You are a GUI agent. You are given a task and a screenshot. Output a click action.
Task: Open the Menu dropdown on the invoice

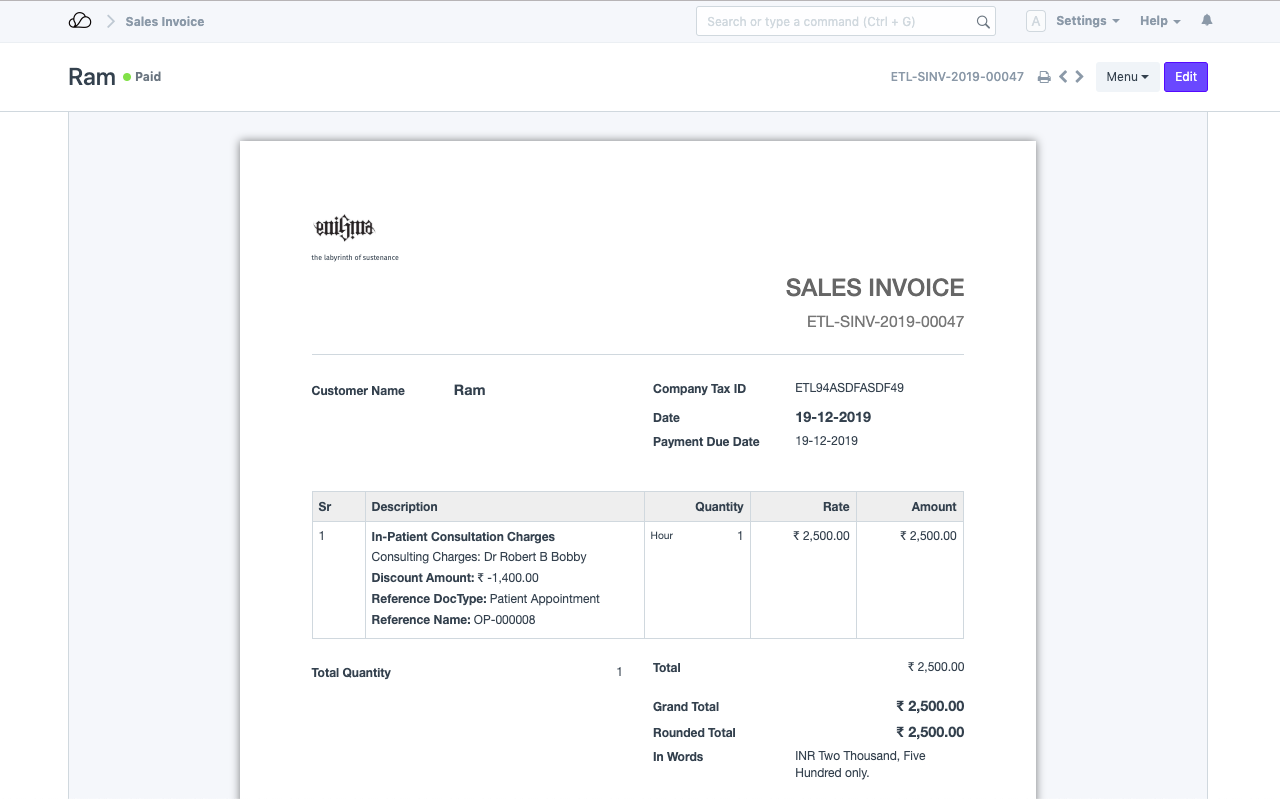pyautogui.click(x=1127, y=76)
